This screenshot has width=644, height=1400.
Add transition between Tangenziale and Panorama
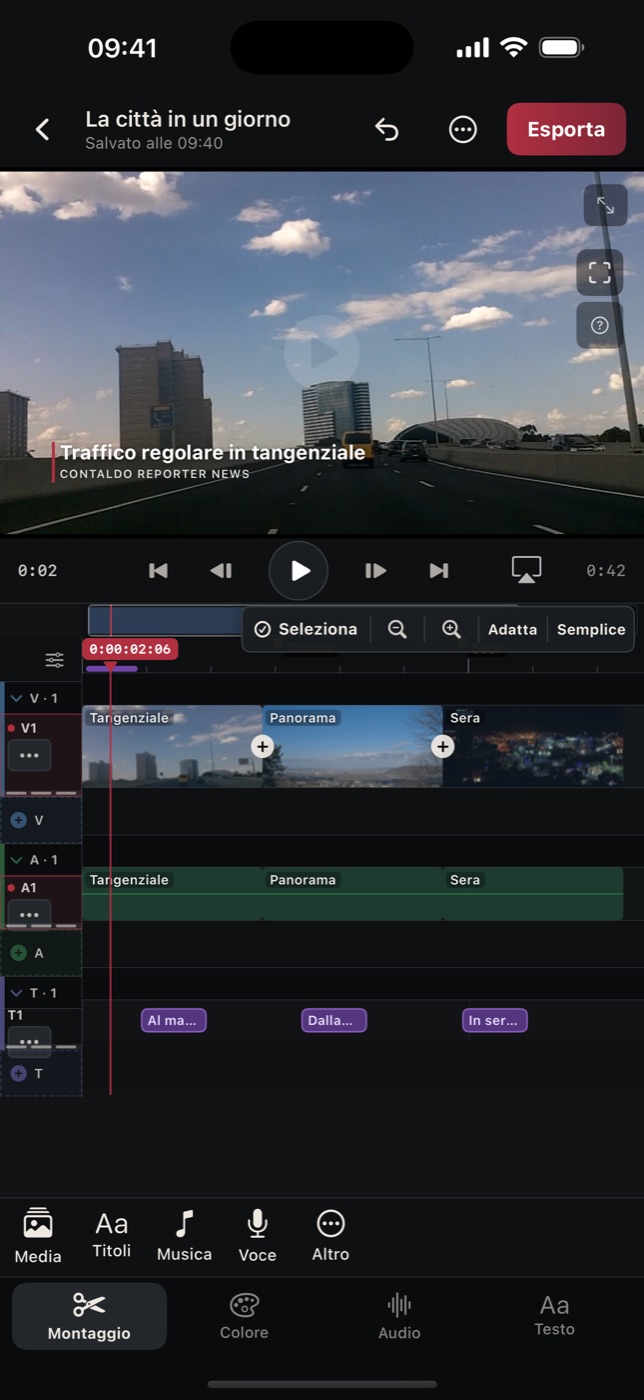pos(262,746)
